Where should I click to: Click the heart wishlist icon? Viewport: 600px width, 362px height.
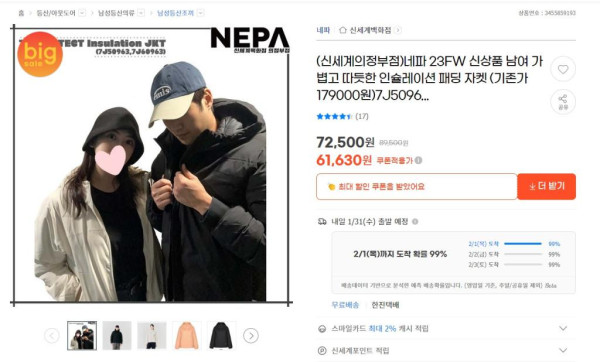pyautogui.click(x=562, y=69)
